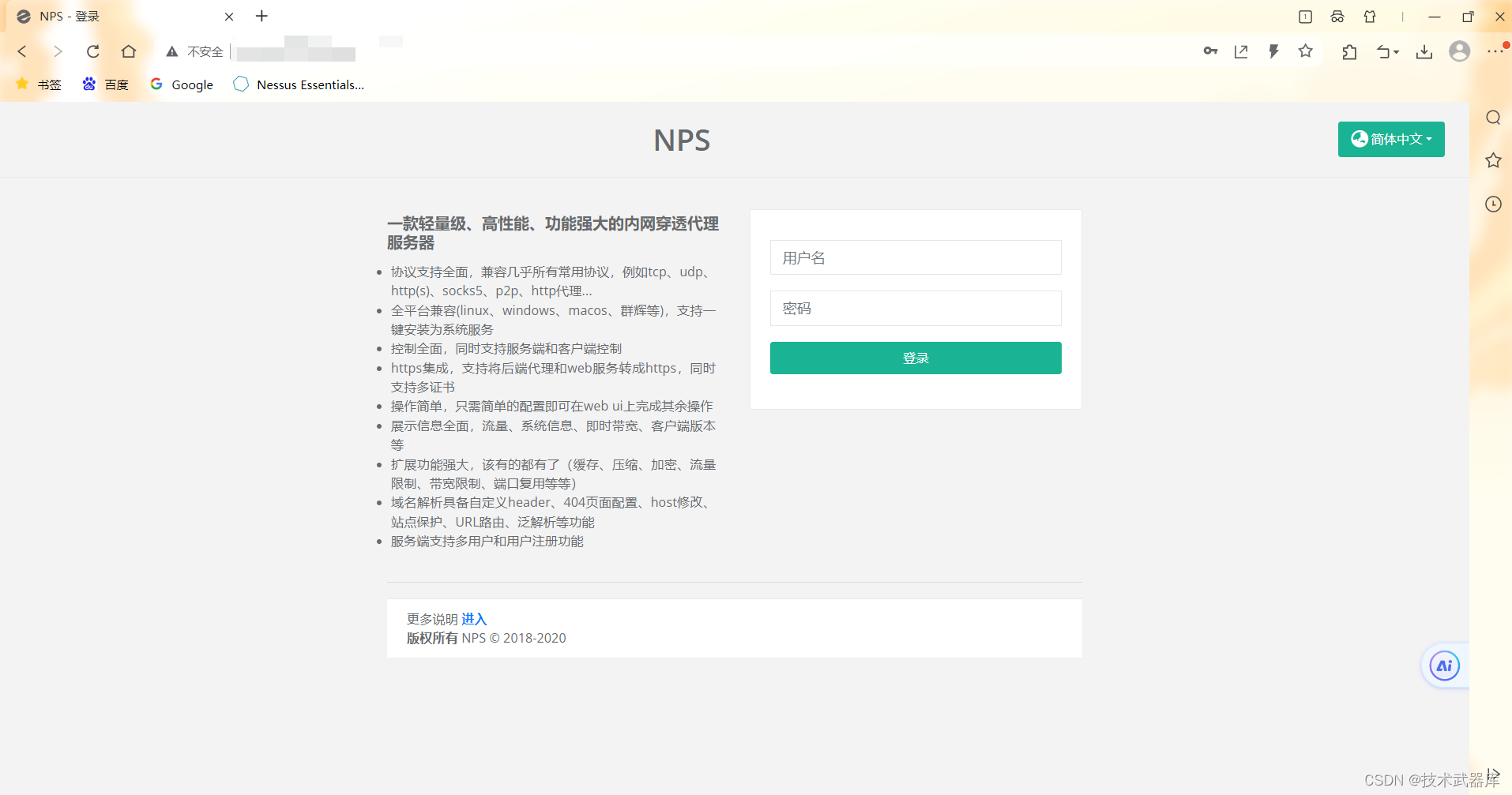Open a new browser tab
1512x795 pixels.
coord(262,16)
